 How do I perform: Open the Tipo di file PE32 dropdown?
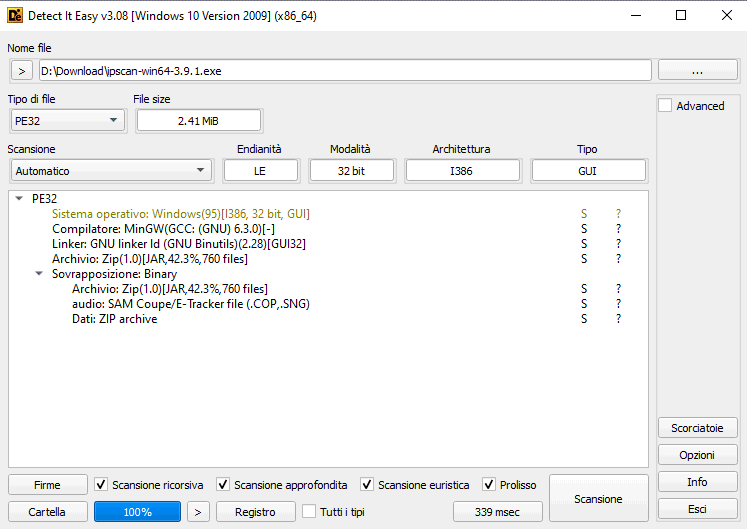tap(67, 121)
